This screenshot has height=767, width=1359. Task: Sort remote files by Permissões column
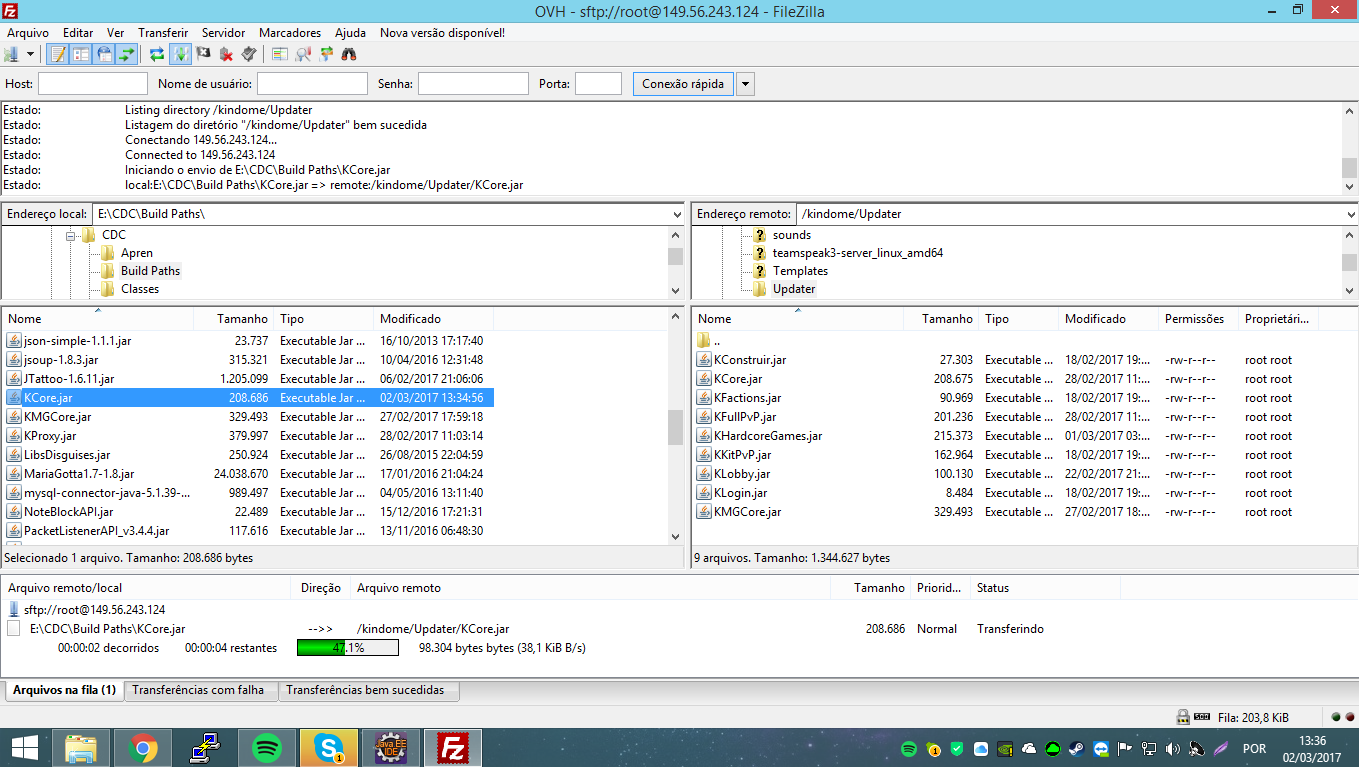pos(1198,319)
